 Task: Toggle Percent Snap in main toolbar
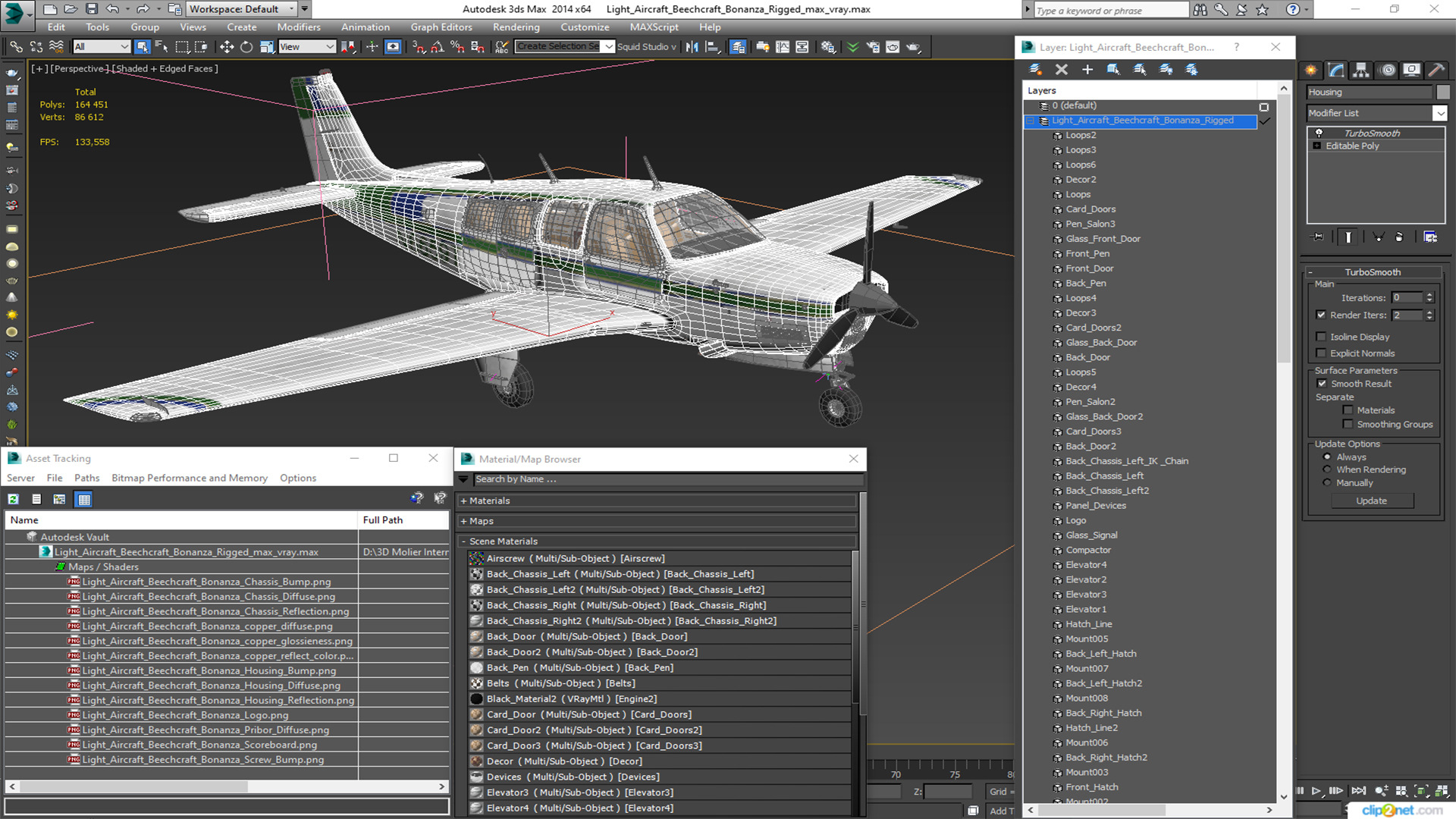(x=457, y=47)
